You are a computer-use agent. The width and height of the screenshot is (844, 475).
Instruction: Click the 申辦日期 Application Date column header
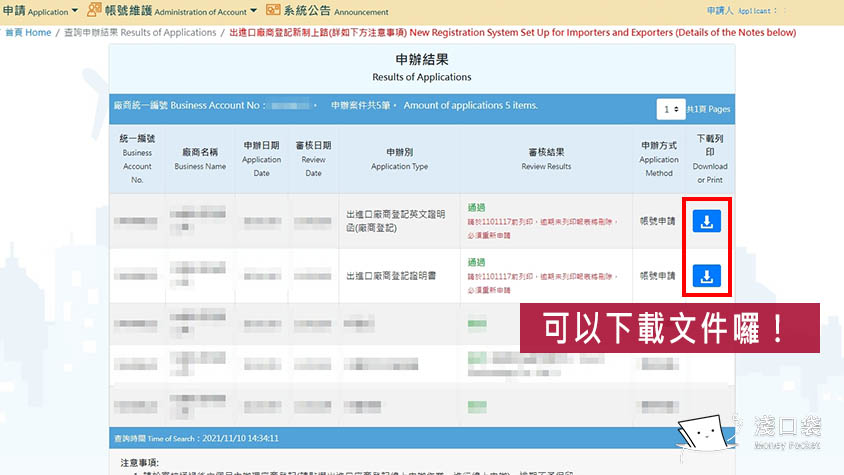[x=261, y=159]
